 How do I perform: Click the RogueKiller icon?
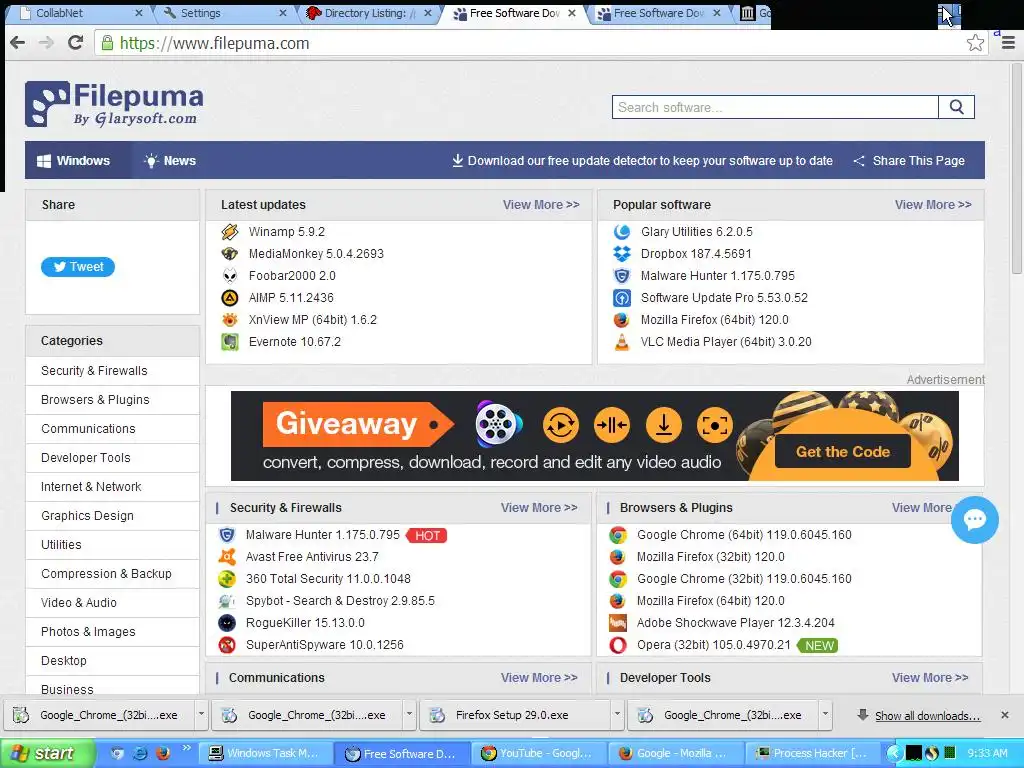click(x=227, y=622)
